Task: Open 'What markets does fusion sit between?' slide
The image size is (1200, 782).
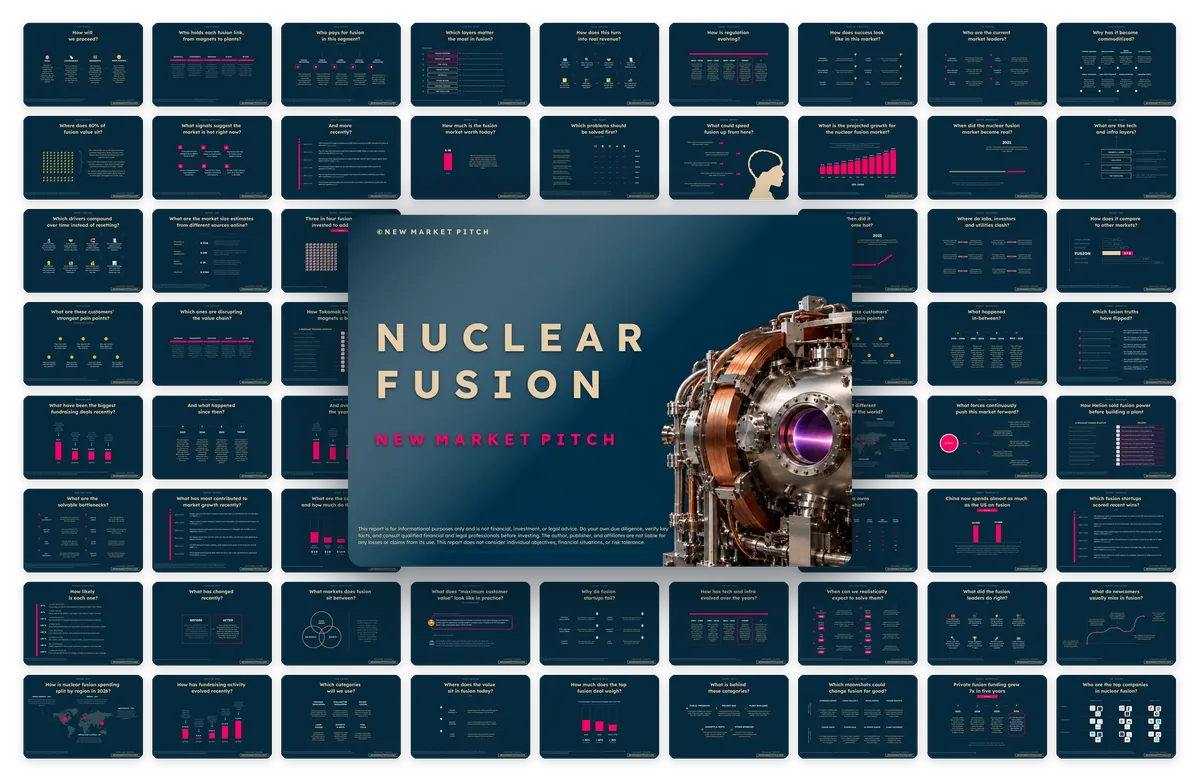Action: click(x=341, y=624)
